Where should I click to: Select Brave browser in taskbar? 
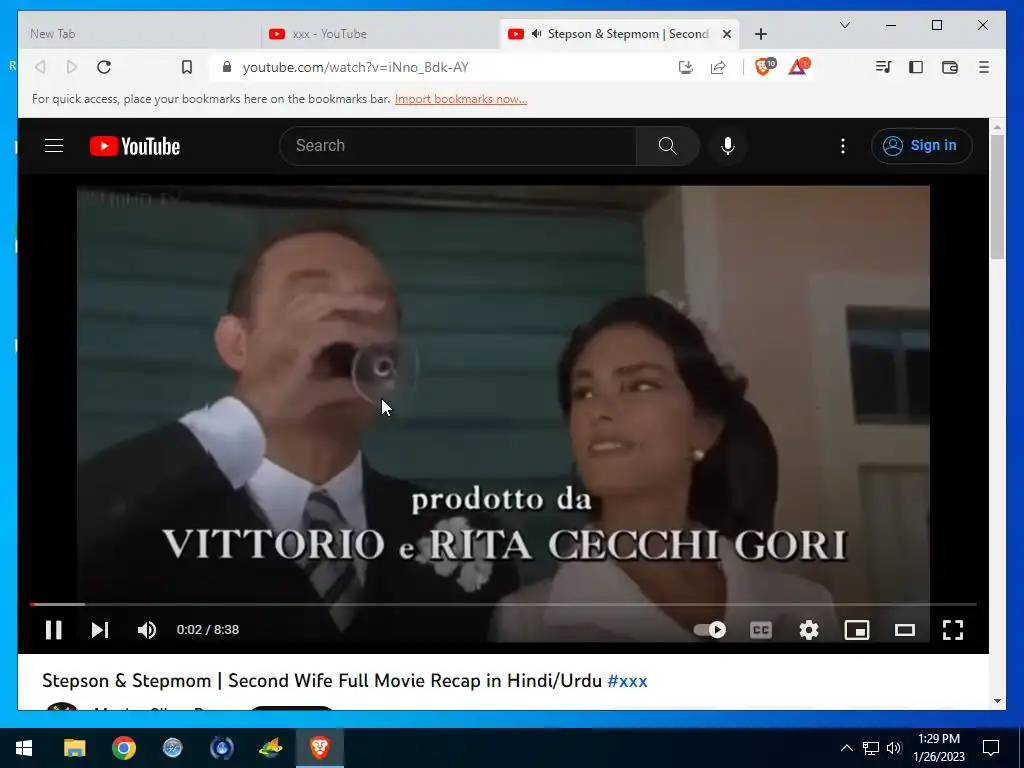[319, 748]
